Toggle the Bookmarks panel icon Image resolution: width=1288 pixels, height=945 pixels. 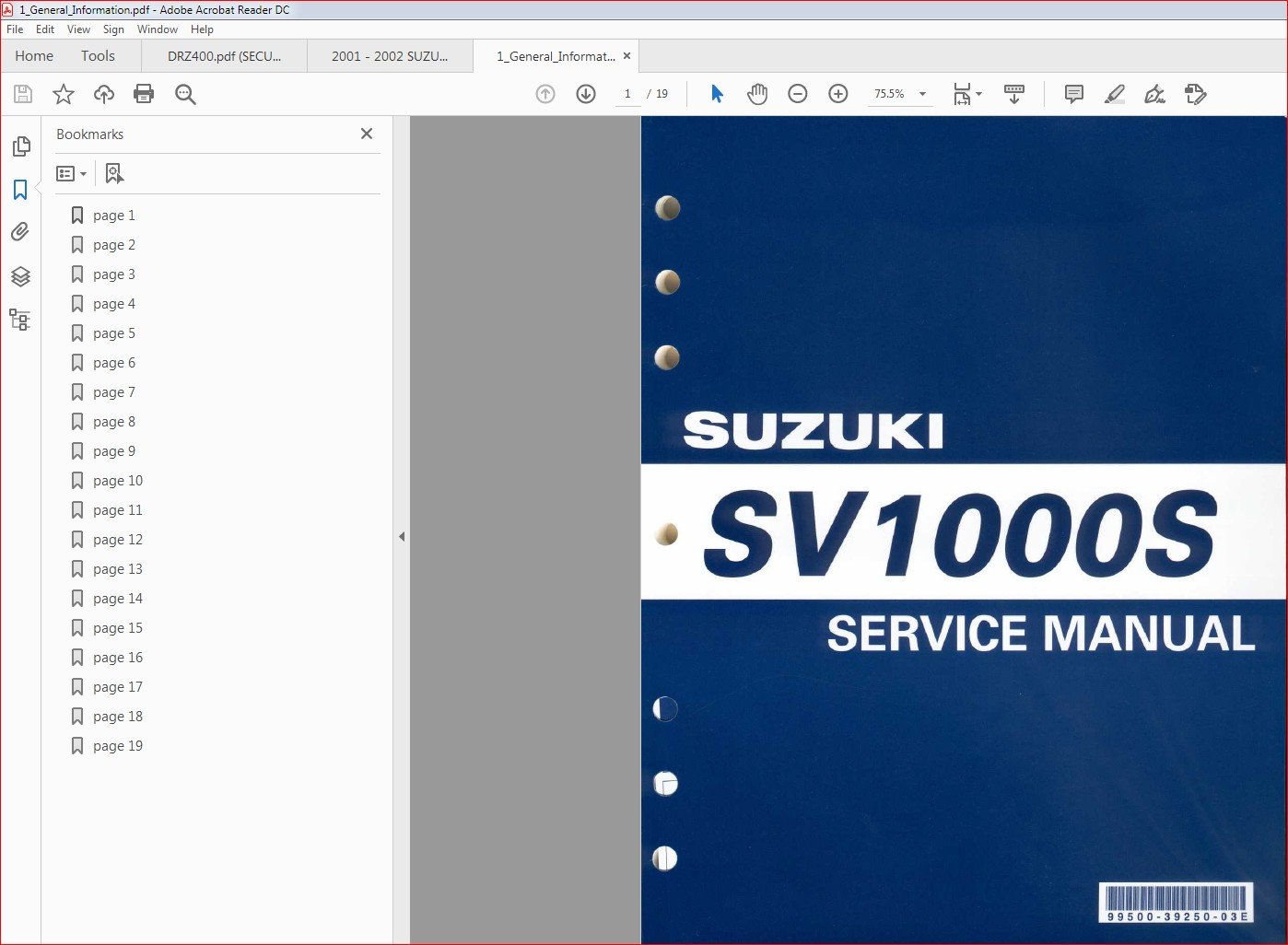point(20,190)
